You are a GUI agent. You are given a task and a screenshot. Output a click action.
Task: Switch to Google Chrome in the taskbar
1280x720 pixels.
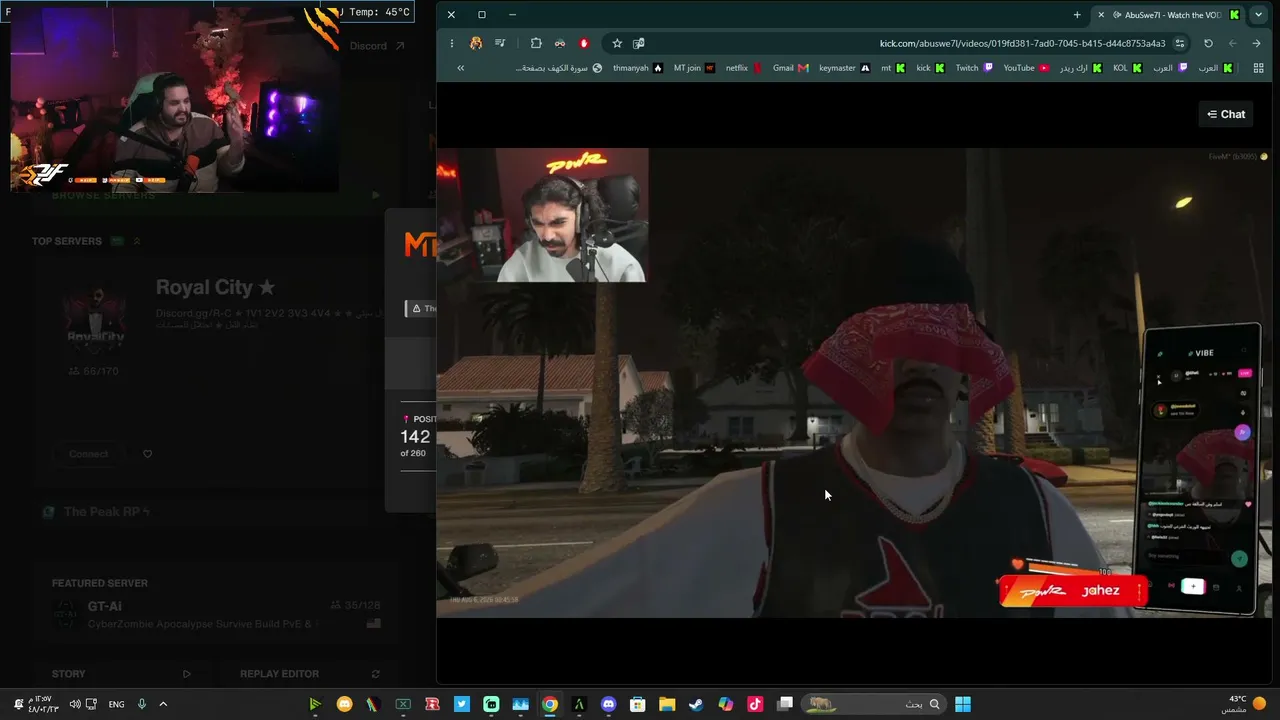pos(549,704)
